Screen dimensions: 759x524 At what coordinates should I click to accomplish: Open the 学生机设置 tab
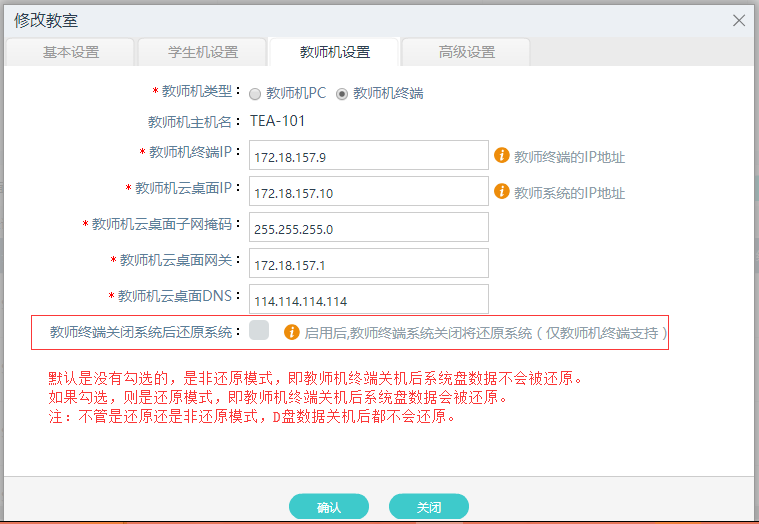202,52
